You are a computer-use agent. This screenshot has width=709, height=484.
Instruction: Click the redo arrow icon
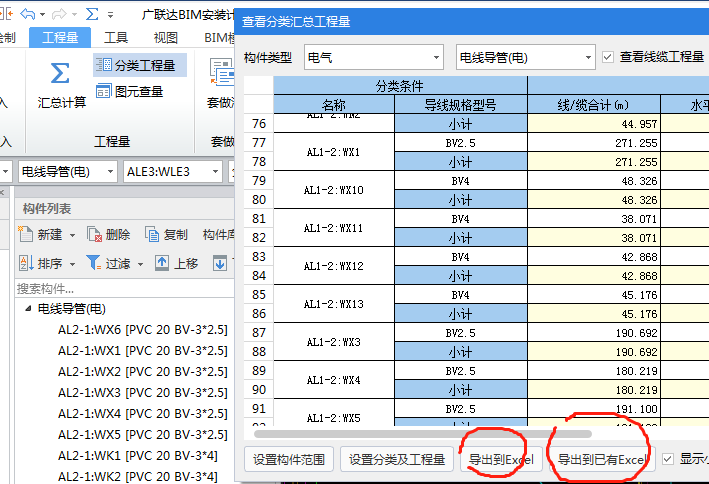[x=59, y=14]
